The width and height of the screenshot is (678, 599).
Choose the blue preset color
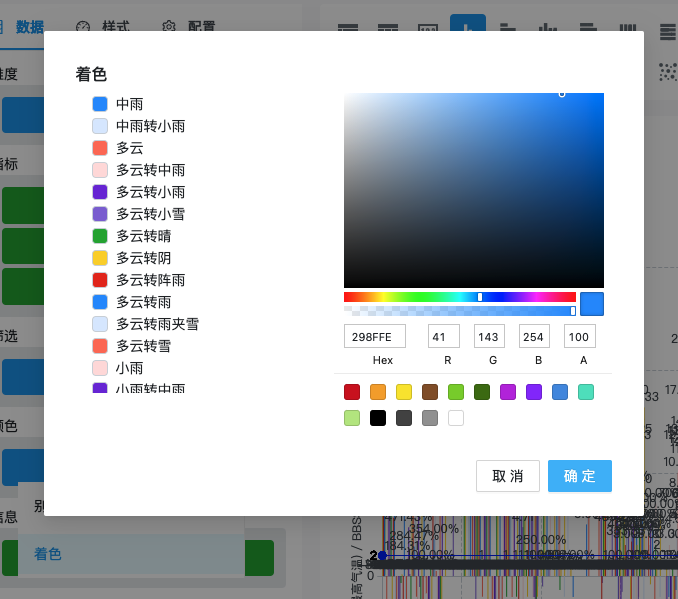(560, 392)
